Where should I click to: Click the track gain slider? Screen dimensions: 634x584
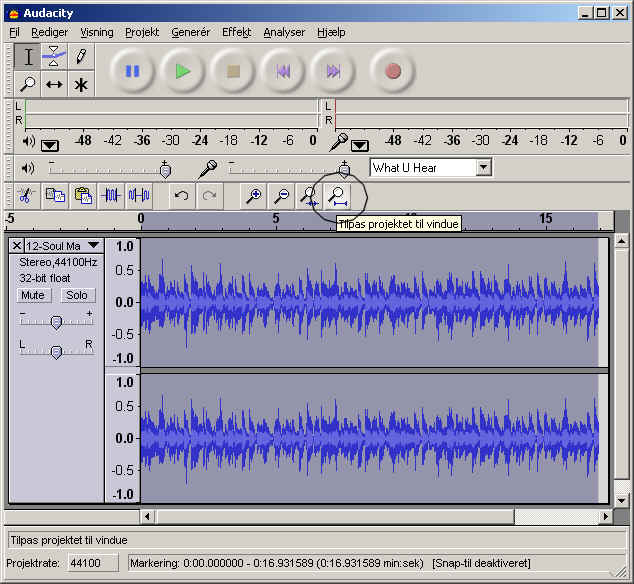click(56, 321)
